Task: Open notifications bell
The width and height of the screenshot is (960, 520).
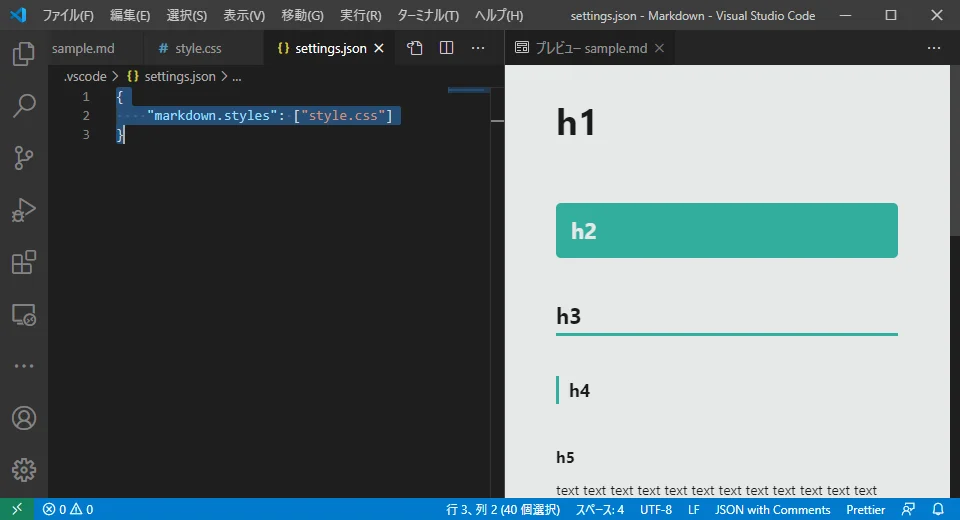Action: 938,509
